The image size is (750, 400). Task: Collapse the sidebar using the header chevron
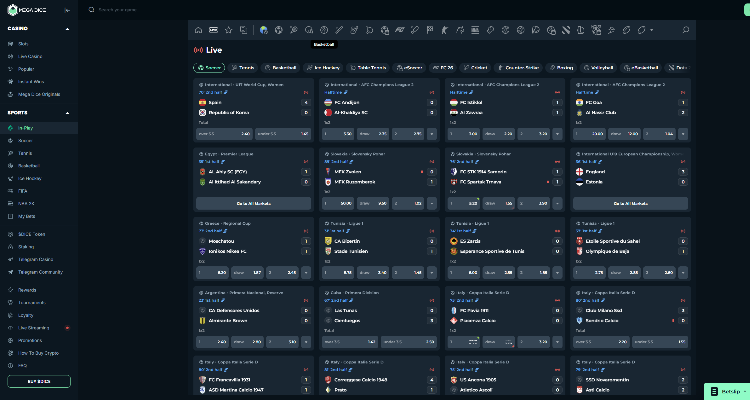tap(67, 9)
